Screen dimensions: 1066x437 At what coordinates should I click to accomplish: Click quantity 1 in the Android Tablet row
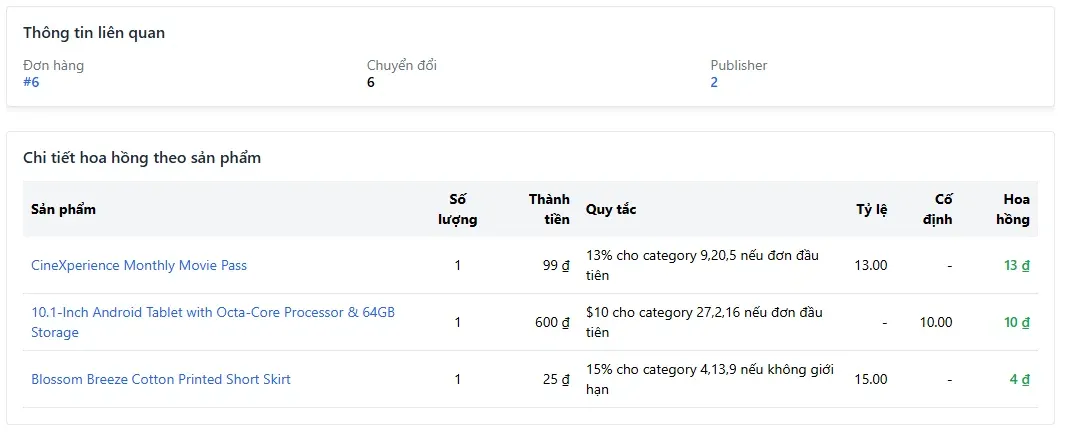tap(458, 322)
